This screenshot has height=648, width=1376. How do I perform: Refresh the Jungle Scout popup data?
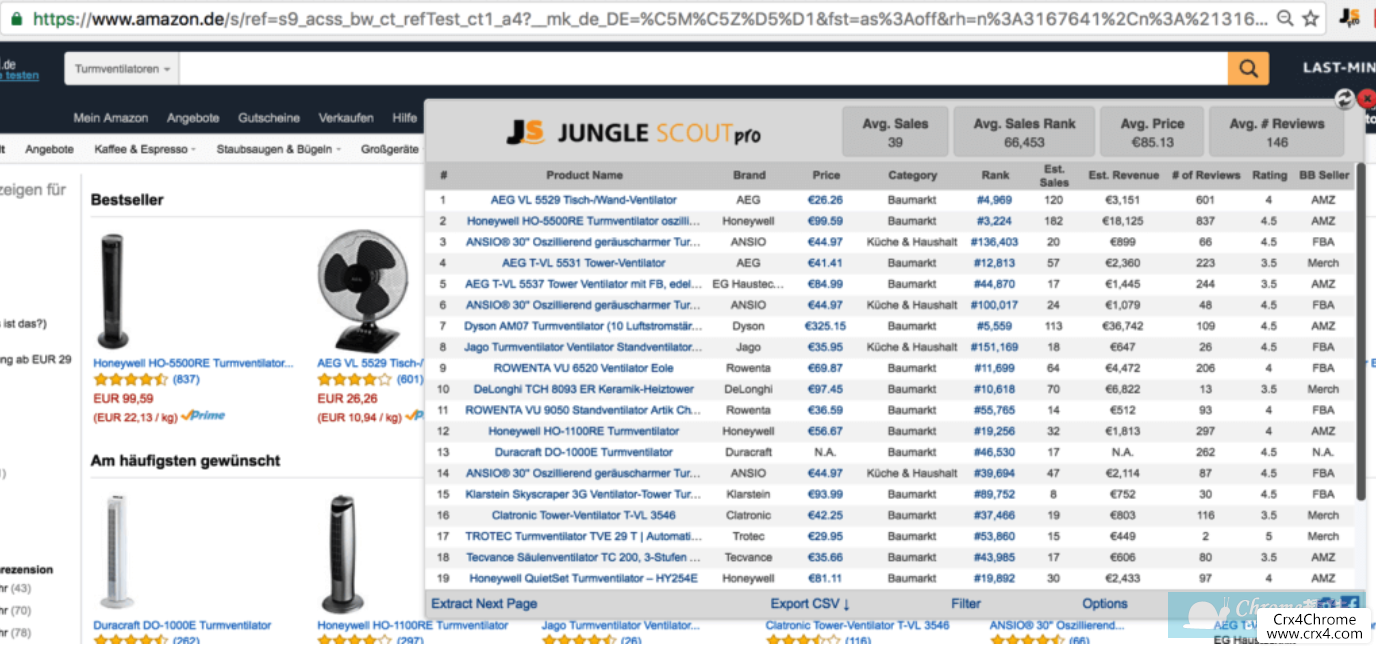click(1345, 99)
